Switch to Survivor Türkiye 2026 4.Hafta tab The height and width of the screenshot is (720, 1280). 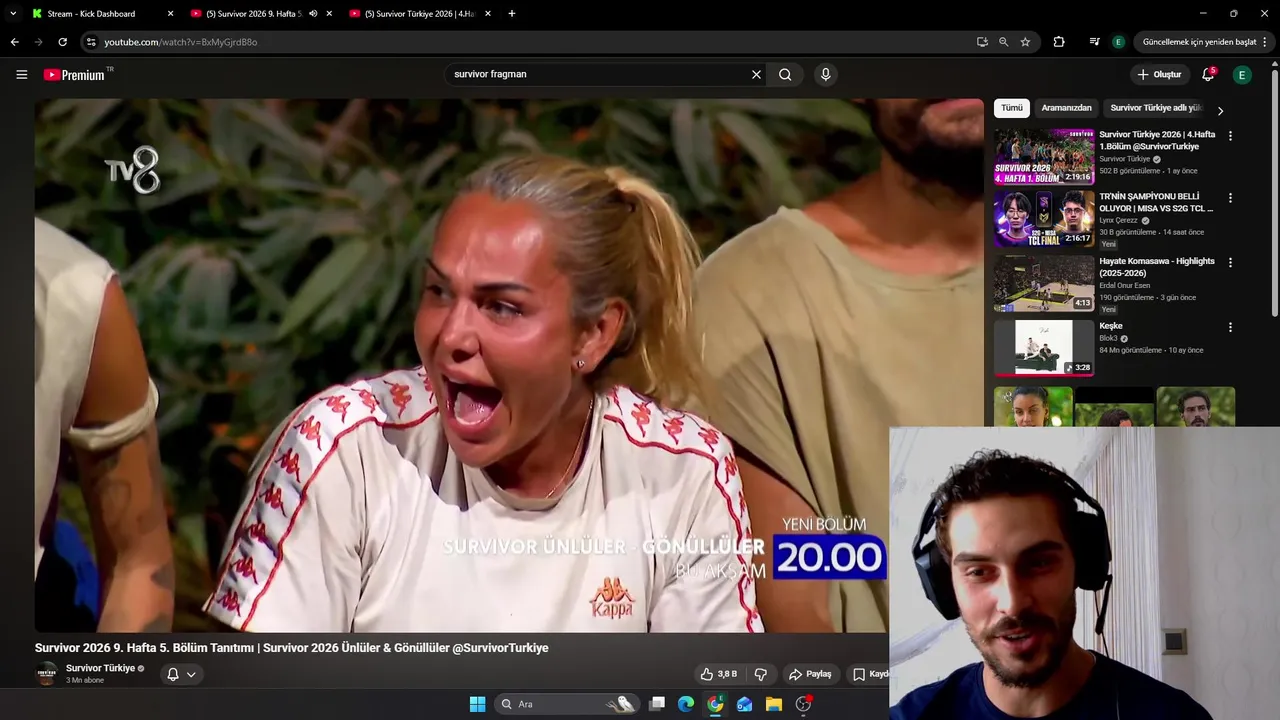point(419,14)
